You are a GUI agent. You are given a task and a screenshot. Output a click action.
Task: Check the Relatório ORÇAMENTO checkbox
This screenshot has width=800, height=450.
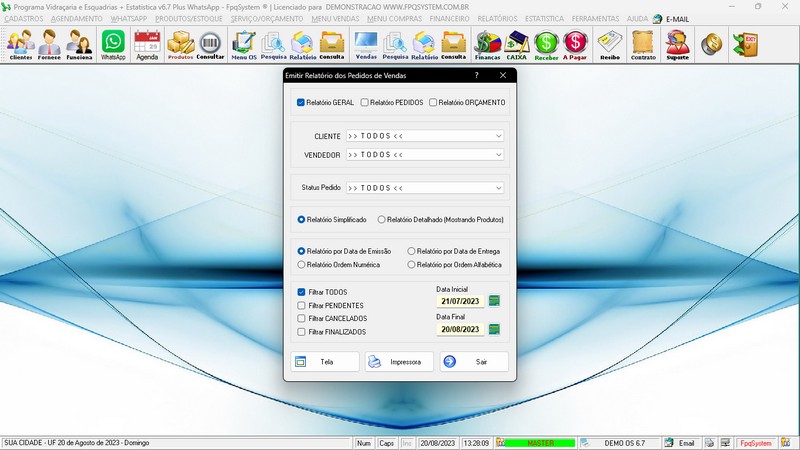coord(433,103)
